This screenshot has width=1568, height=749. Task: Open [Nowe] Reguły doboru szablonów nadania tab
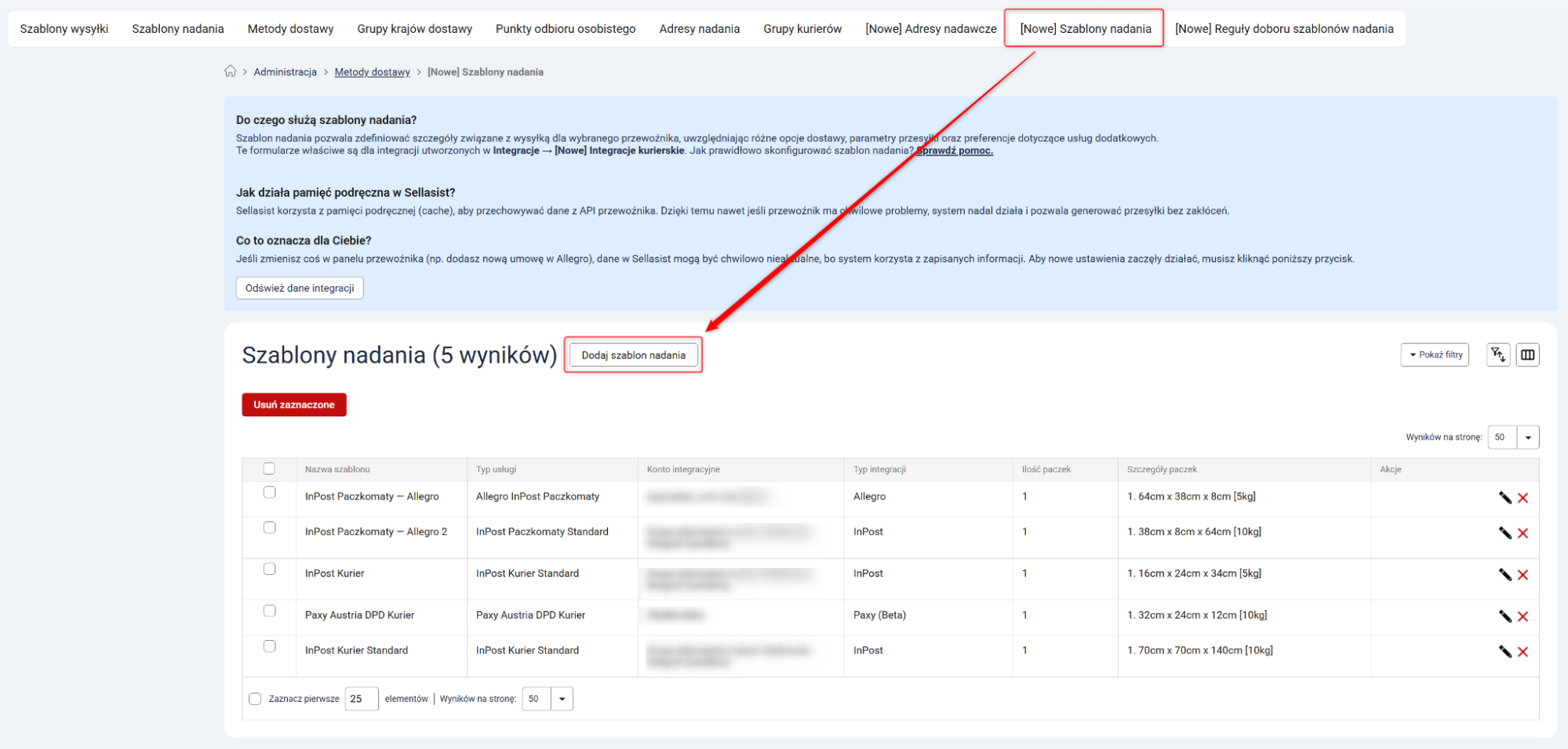[x=1283, y=29]
